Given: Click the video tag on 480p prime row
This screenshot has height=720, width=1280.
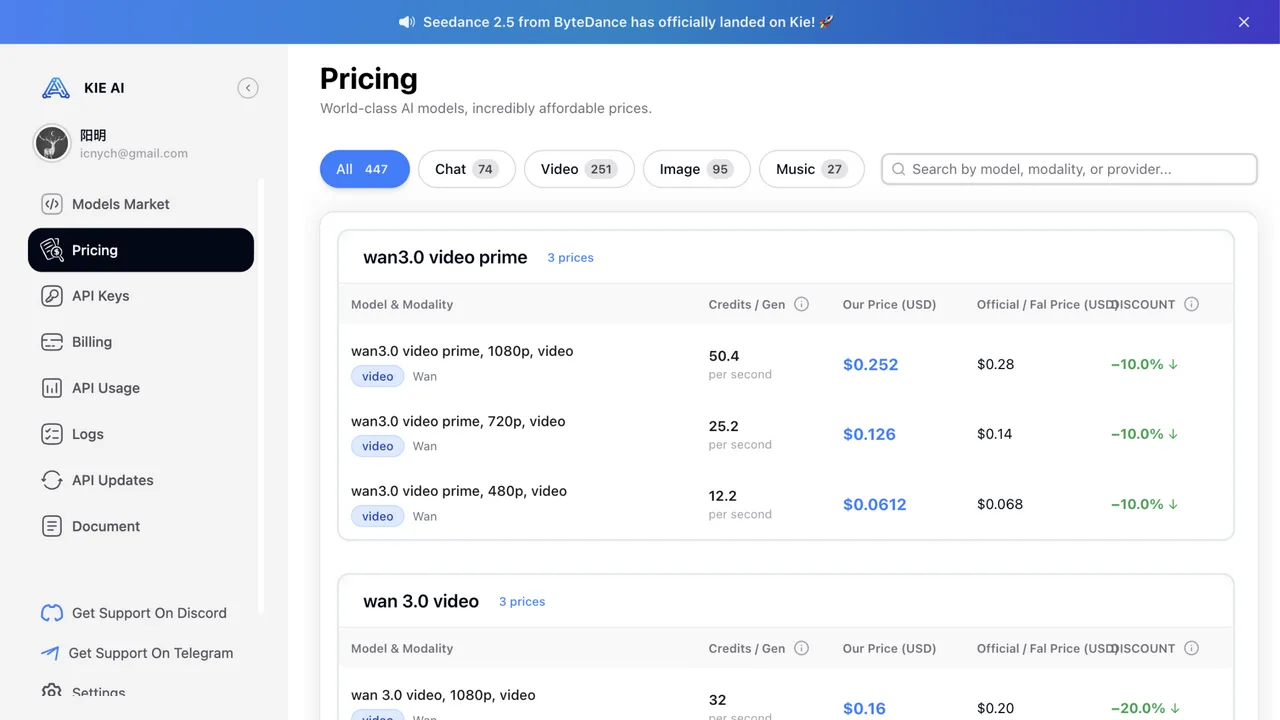Looking at the screenshot, I should click(x=378, y=516).
